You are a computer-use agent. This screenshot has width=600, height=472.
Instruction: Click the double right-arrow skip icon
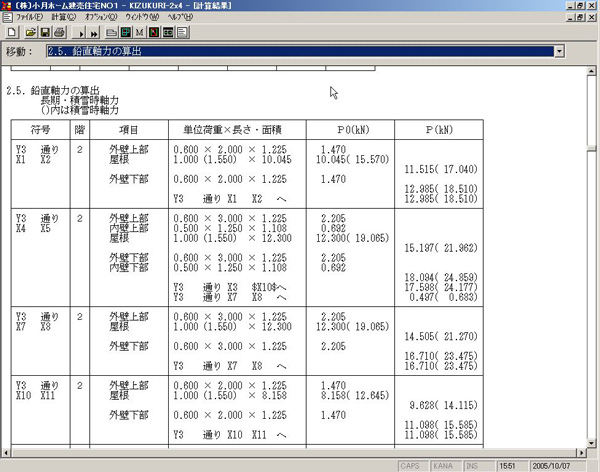[x=94, y=33]
